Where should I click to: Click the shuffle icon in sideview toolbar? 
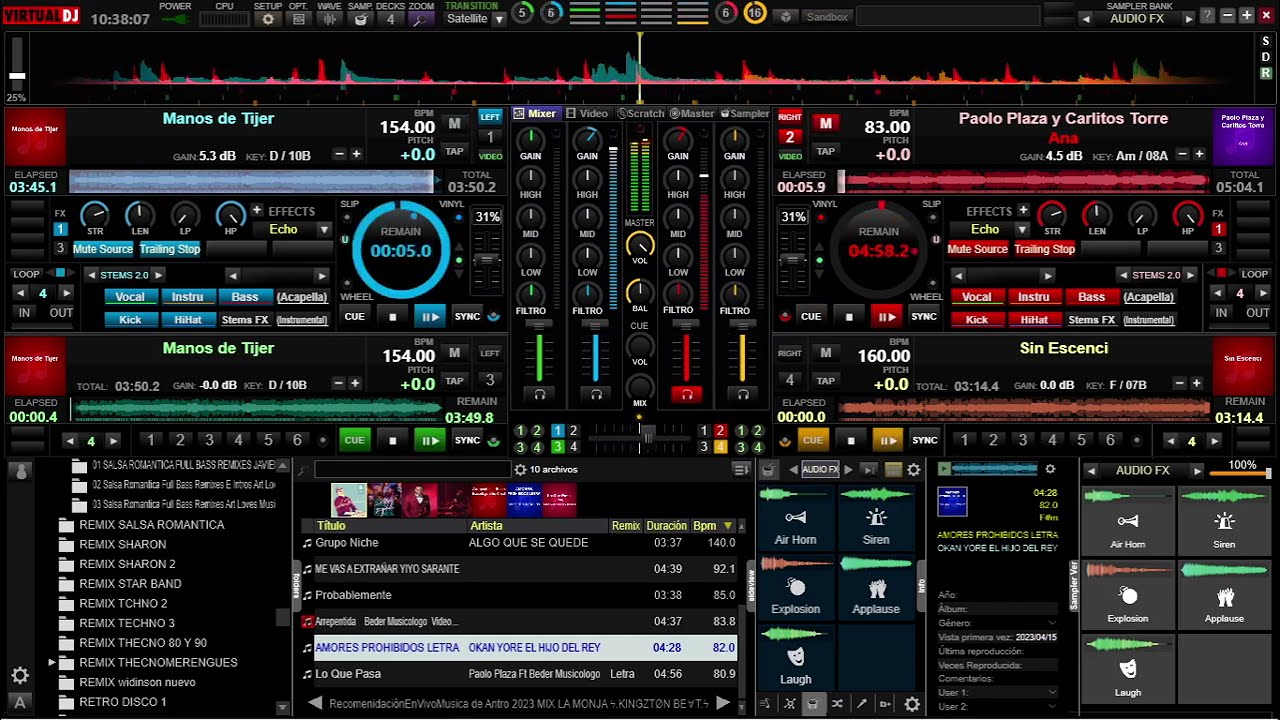point(837,704)
